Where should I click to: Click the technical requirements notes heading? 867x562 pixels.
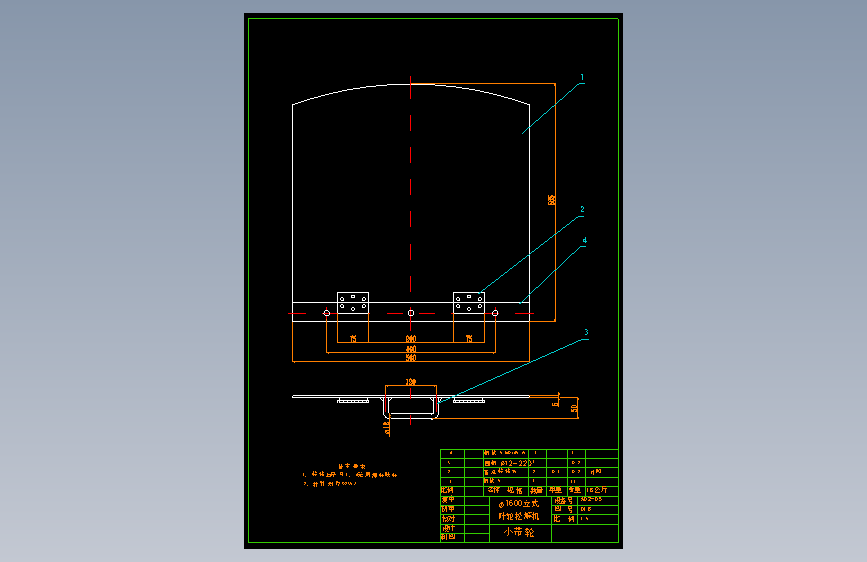pyautogui.click(x=352, y=466)
